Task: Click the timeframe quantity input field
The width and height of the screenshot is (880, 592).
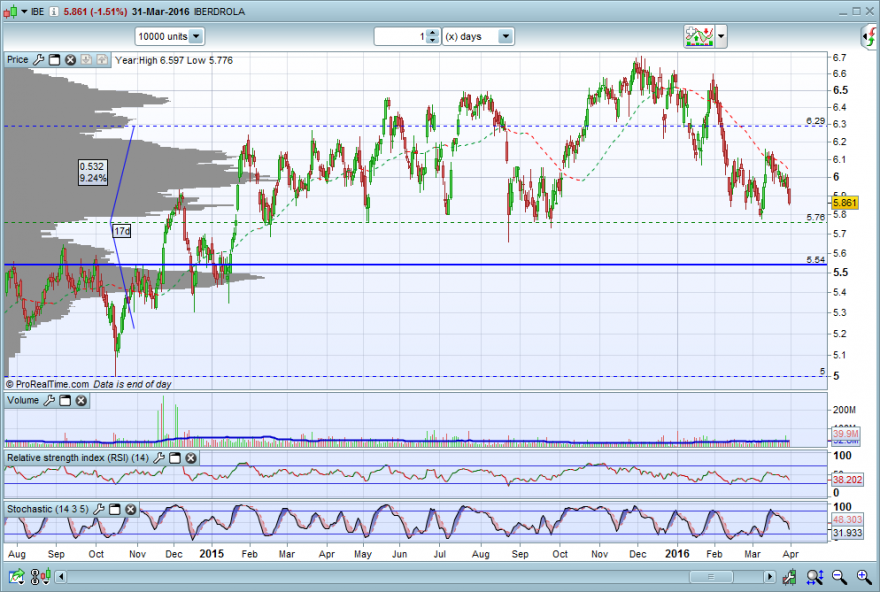Action: coord(400,36)
